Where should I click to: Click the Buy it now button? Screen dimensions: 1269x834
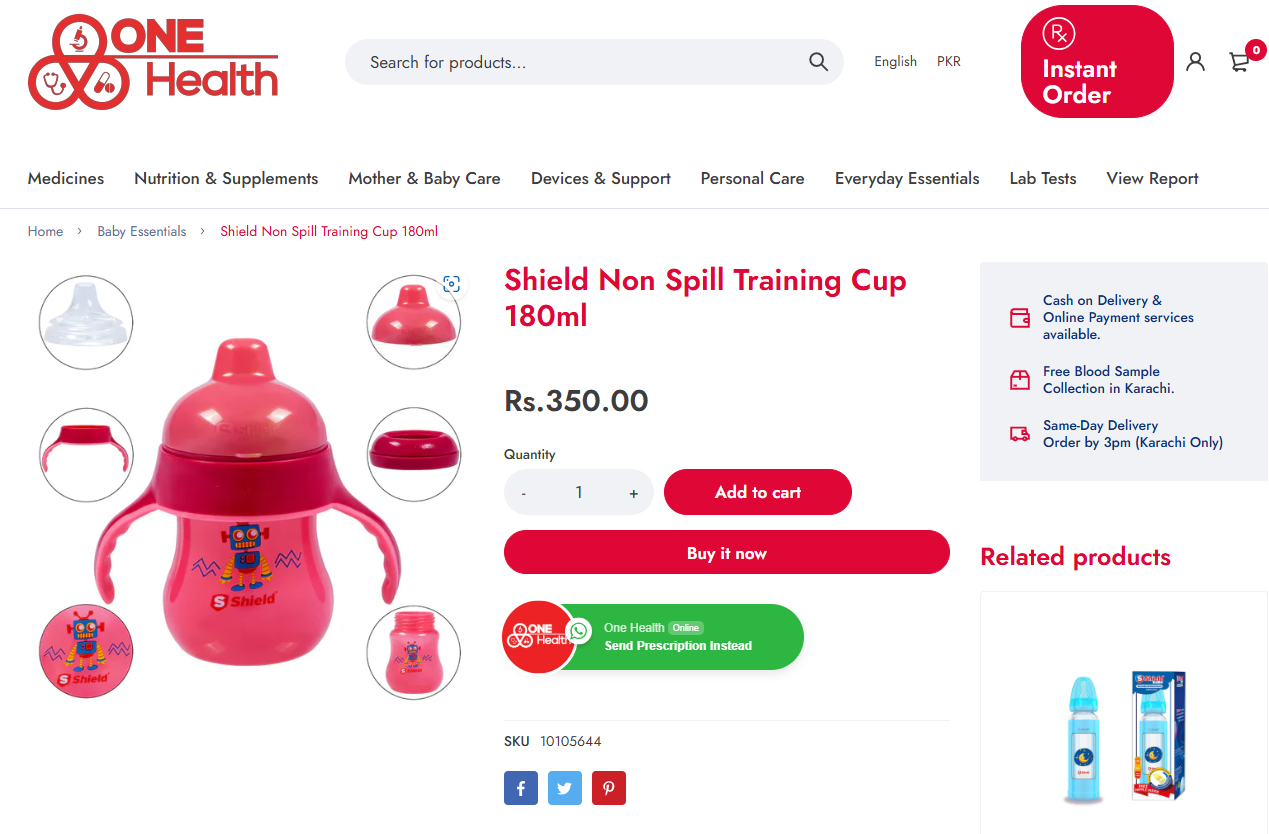click(x=727, y=552)
